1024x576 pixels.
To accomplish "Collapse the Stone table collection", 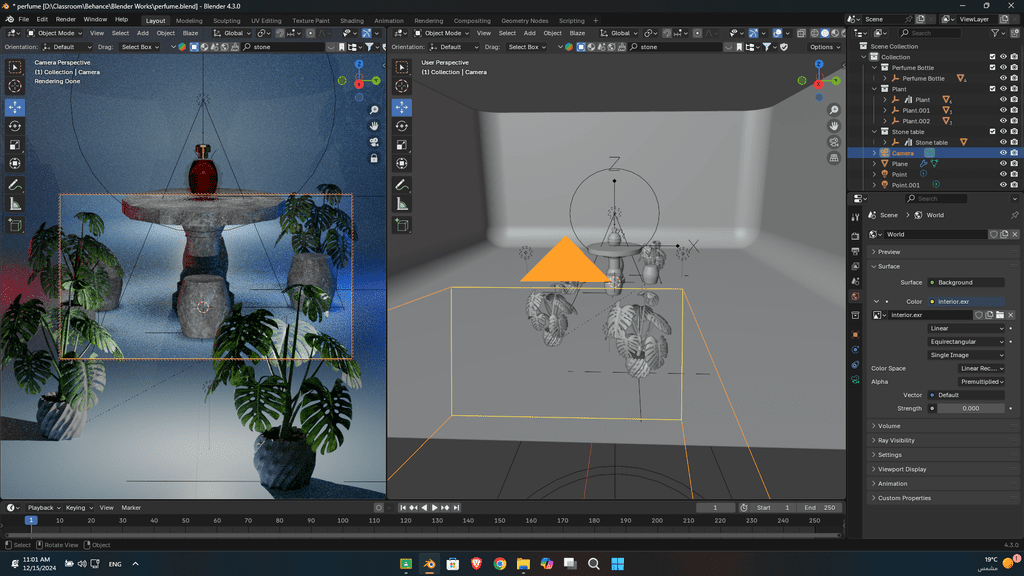I will 874,132.
